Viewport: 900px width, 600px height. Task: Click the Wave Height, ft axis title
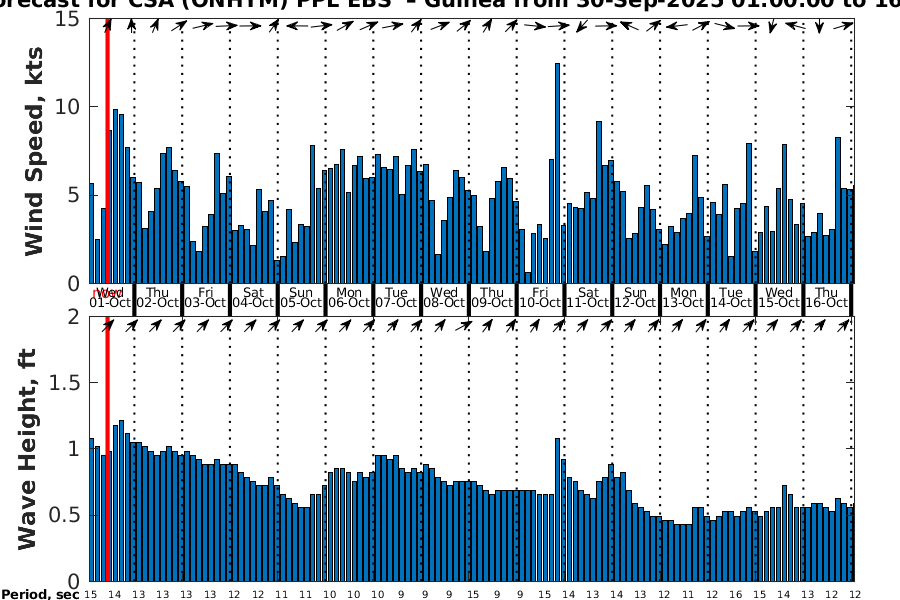pyautogui.click(x=28, y=448)
